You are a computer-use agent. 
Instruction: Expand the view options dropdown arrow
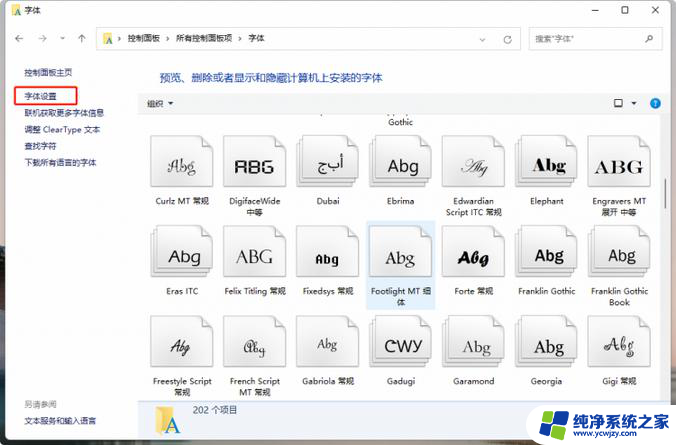pyautogui.click(x=634, y=103)
